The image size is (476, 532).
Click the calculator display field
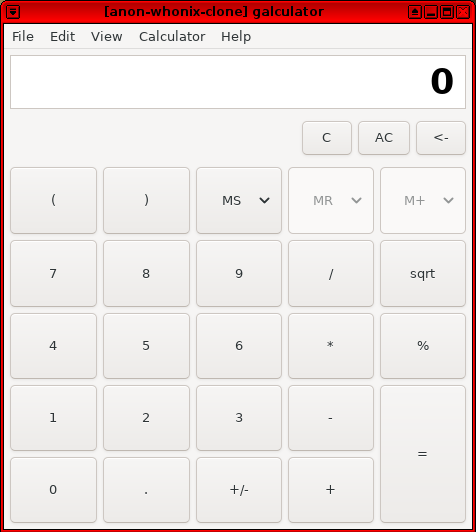coord(238,82)
